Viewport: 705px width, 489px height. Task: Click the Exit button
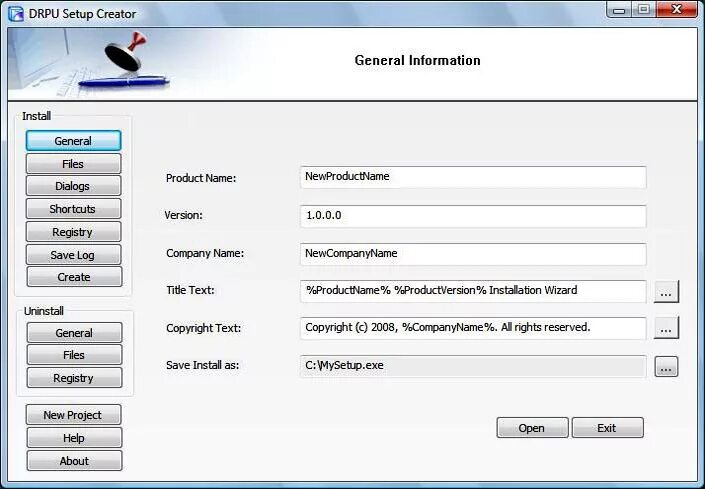point(607,428)
